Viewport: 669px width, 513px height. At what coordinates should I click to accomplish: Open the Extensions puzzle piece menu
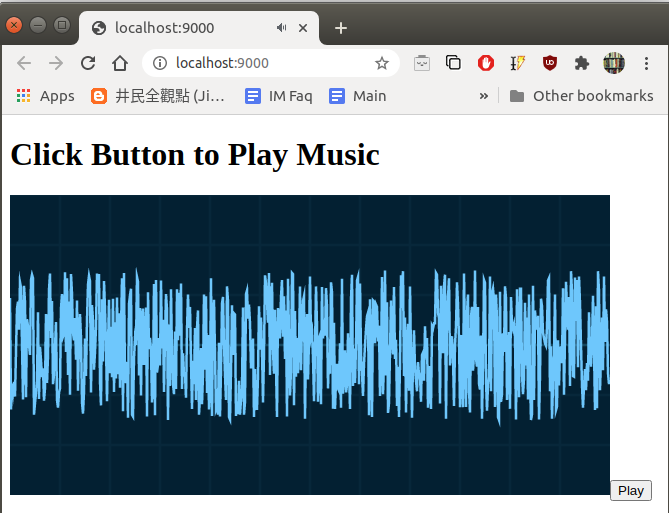582,63
